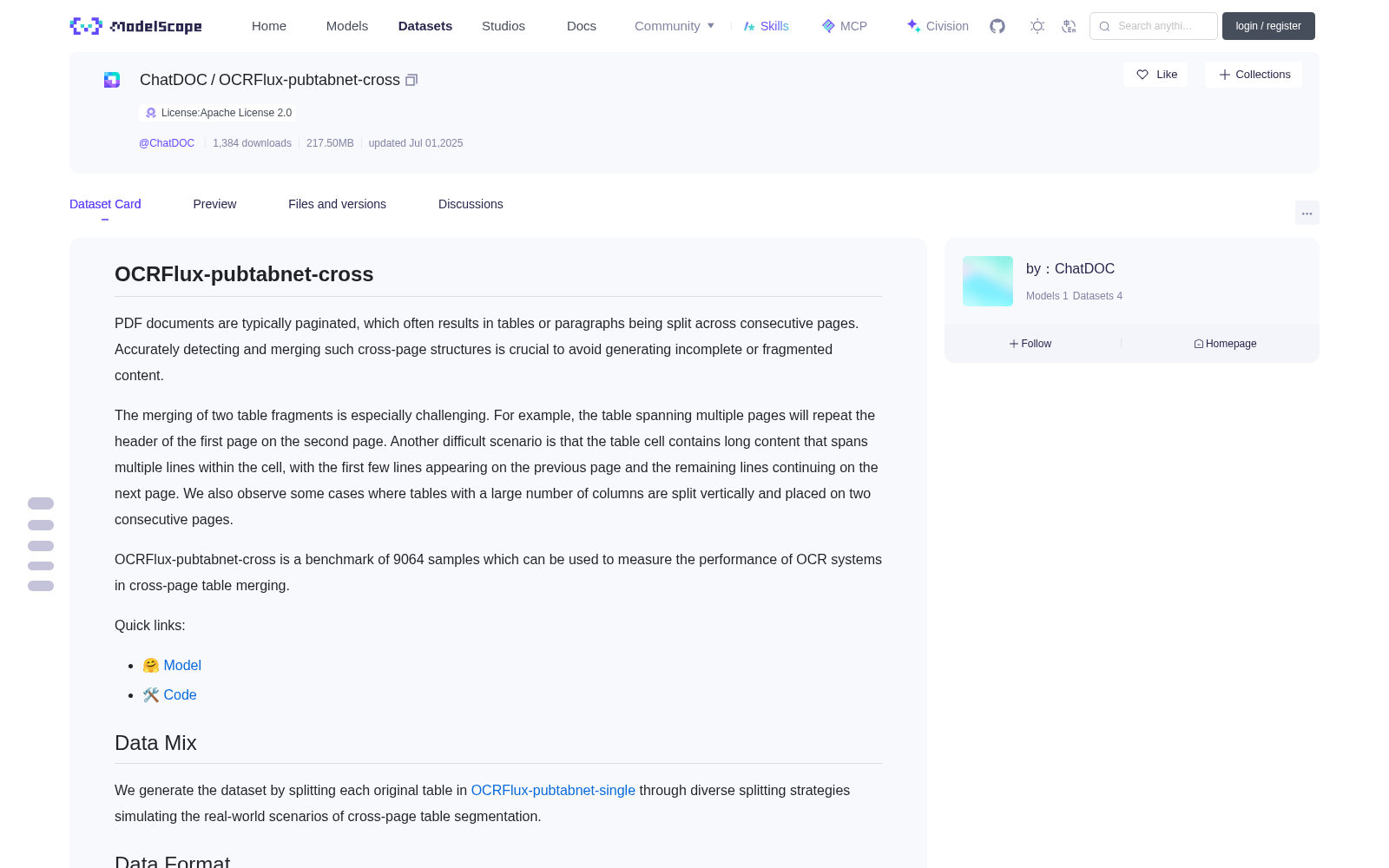
Task: Focus the search anything input field
Action: pyautogui.click(x=1154, y=26)
